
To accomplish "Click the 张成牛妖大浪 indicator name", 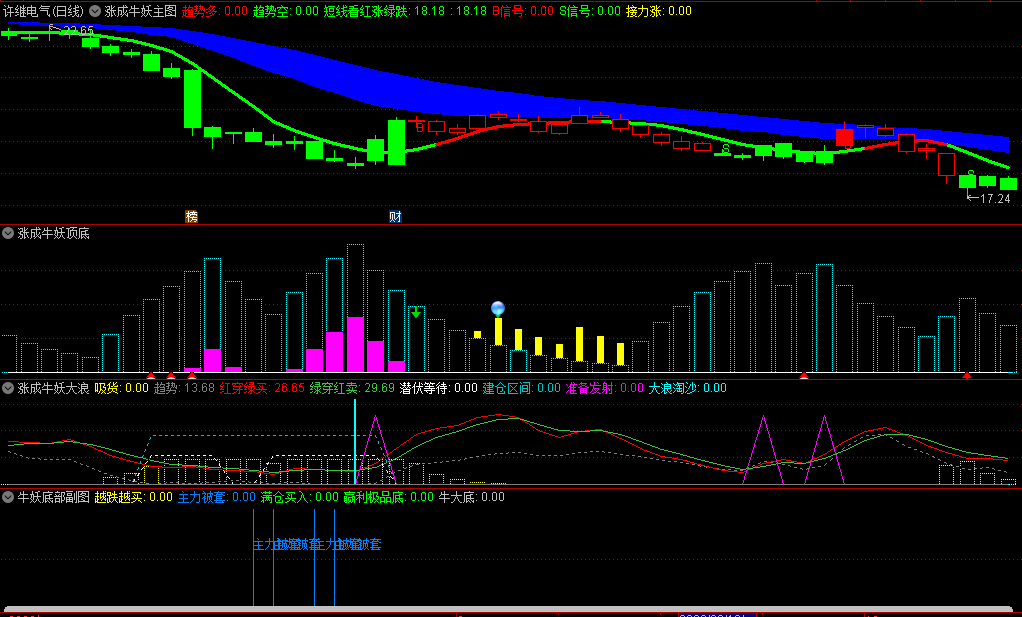I will 53,388.
